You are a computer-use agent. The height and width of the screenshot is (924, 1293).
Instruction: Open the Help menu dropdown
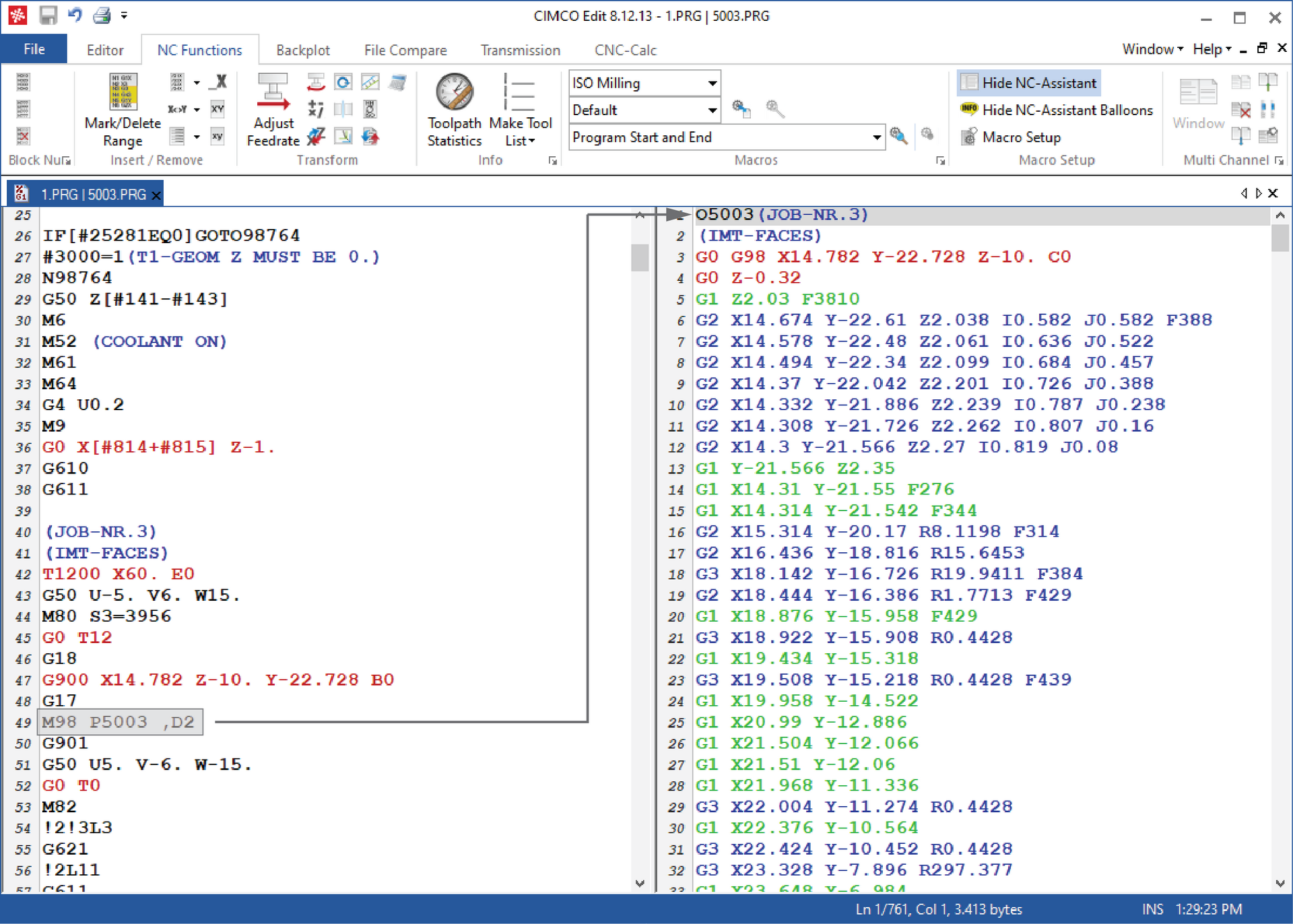click(1212, 49)
